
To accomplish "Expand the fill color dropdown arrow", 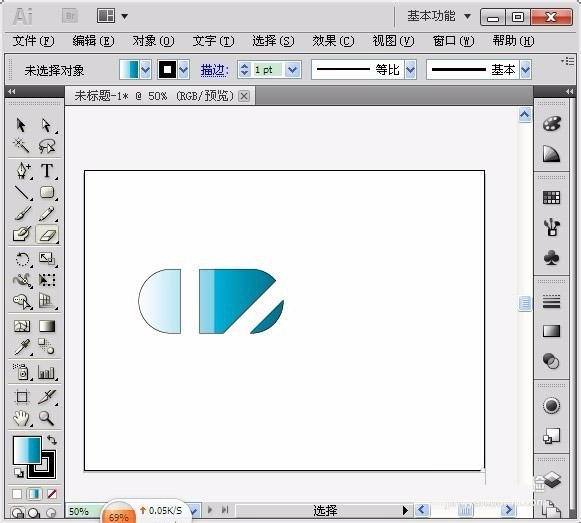I will coord(146,69).
